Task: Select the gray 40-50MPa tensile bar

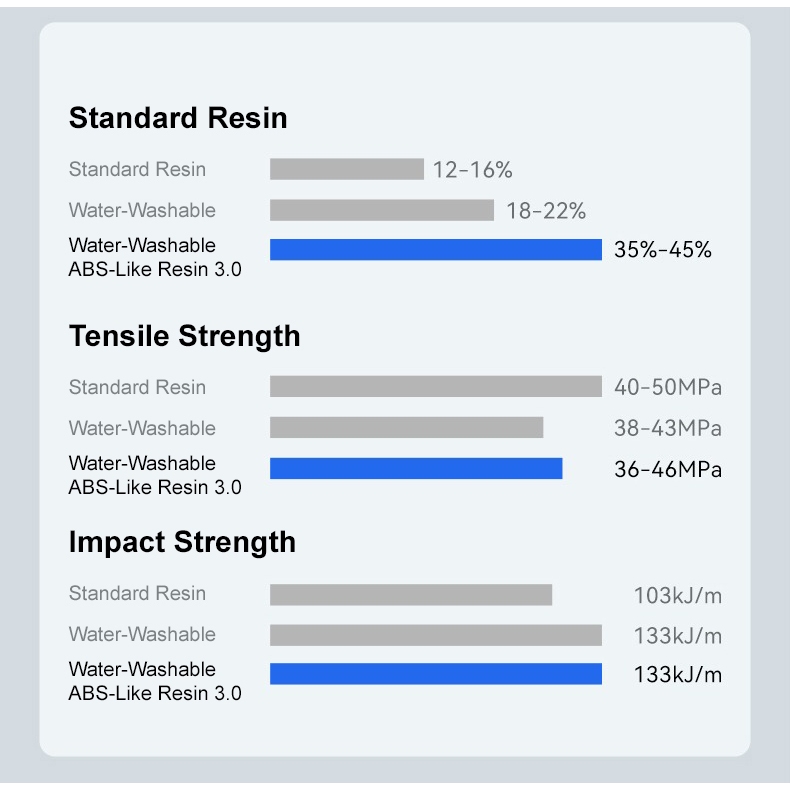Action: pos(435,387)
